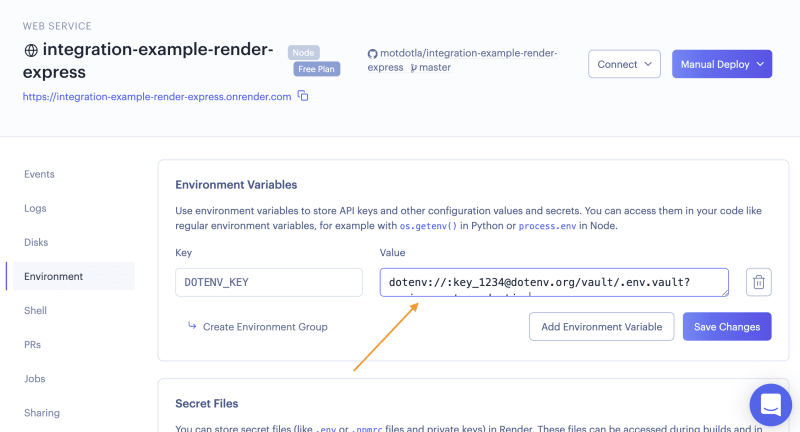
Task: Go to the Events section
Action: click(39, 174)
